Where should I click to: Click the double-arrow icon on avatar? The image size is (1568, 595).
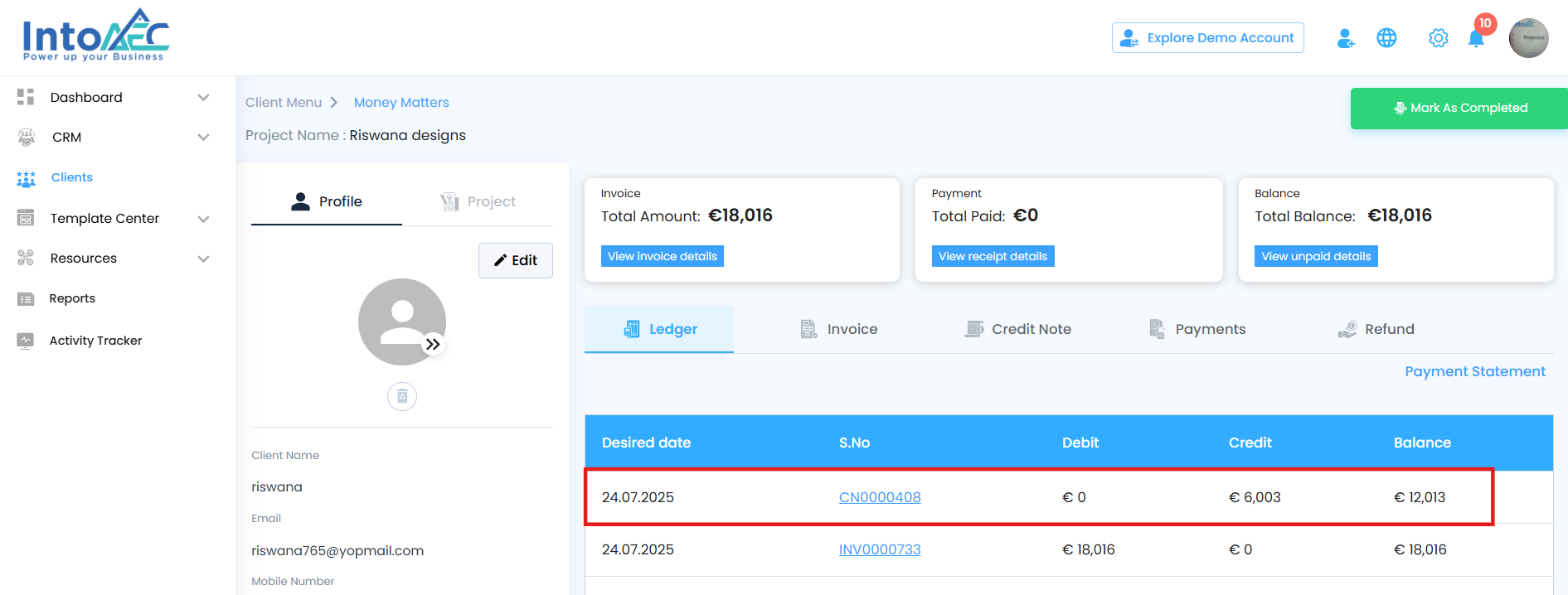[433, 344]
